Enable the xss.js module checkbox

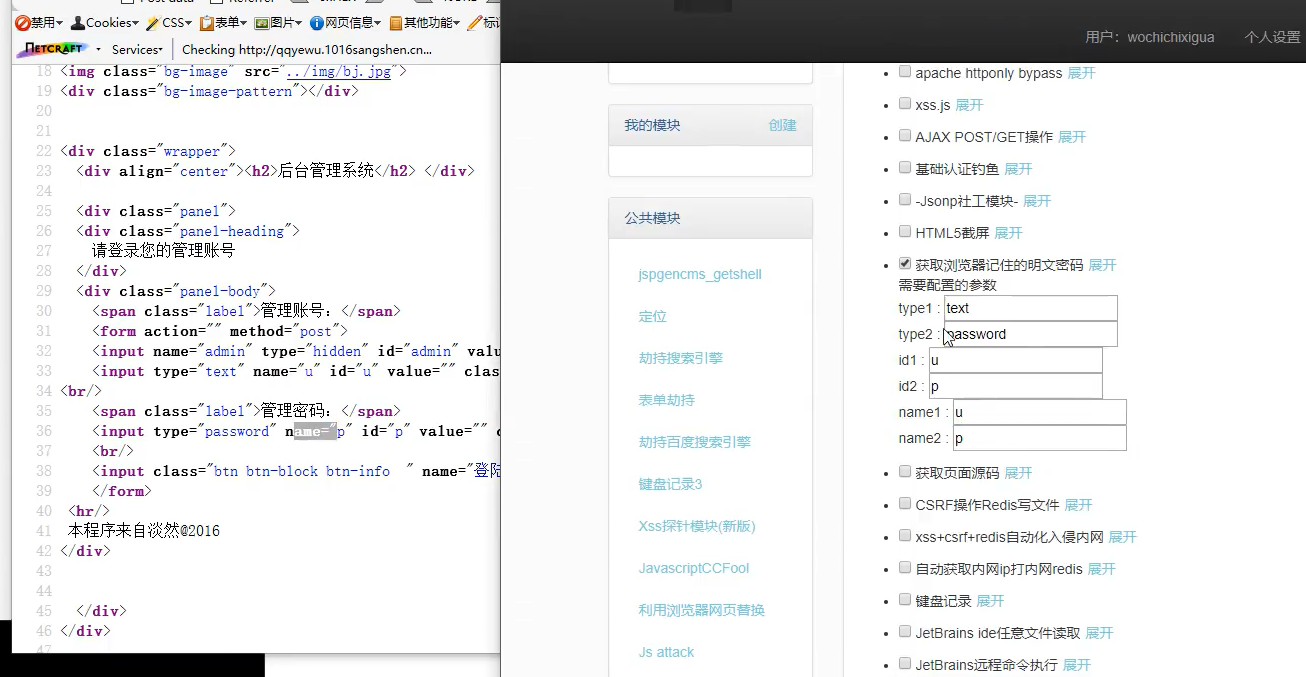point(904,104)
